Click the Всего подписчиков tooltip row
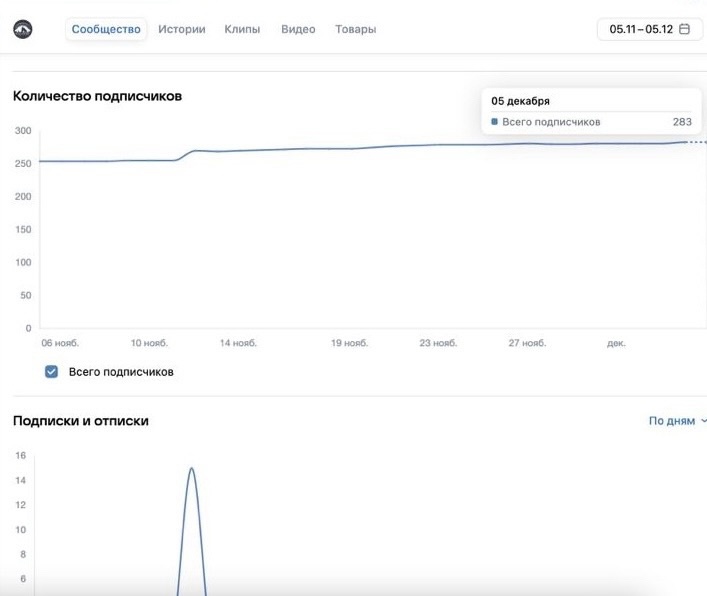The image size is (707, 596). pyautogui.click(x=591, y=122)
